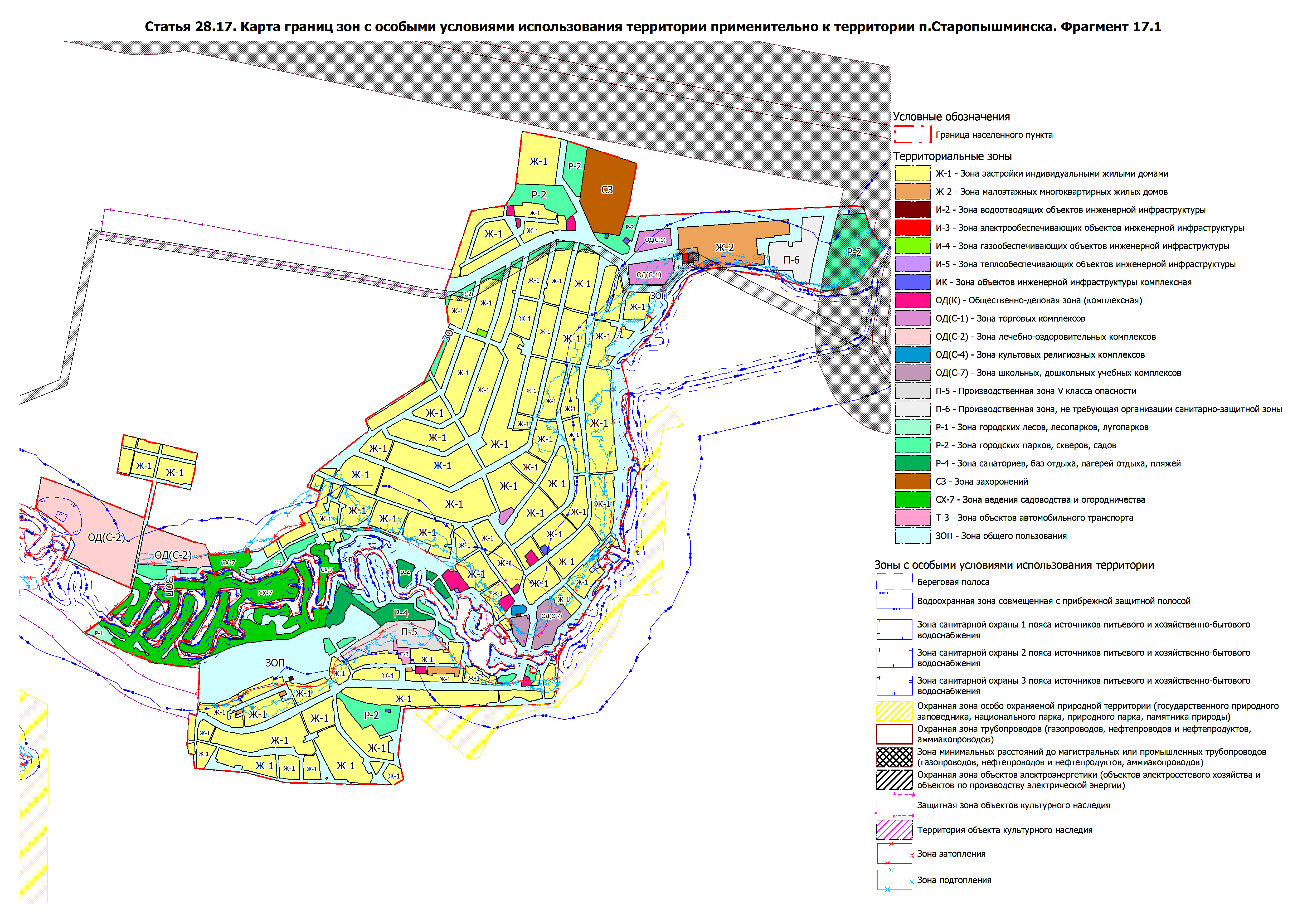Click the orange Ж-2 legend swatch

coord(912,192)
